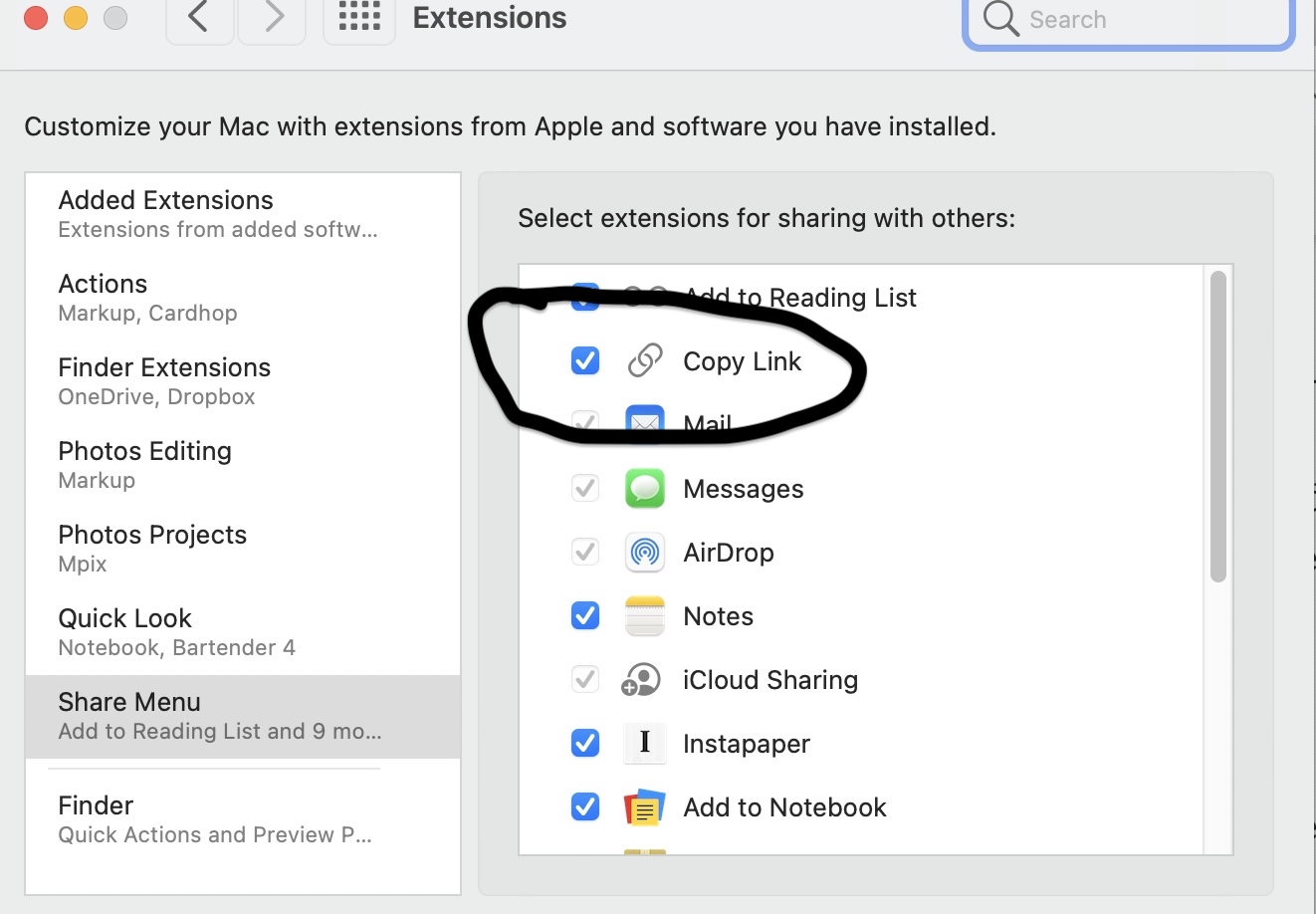This screenshot has height=914, width=1316.
Task: Uncheck the Add to Notebook checkbox
Action: 585,807
